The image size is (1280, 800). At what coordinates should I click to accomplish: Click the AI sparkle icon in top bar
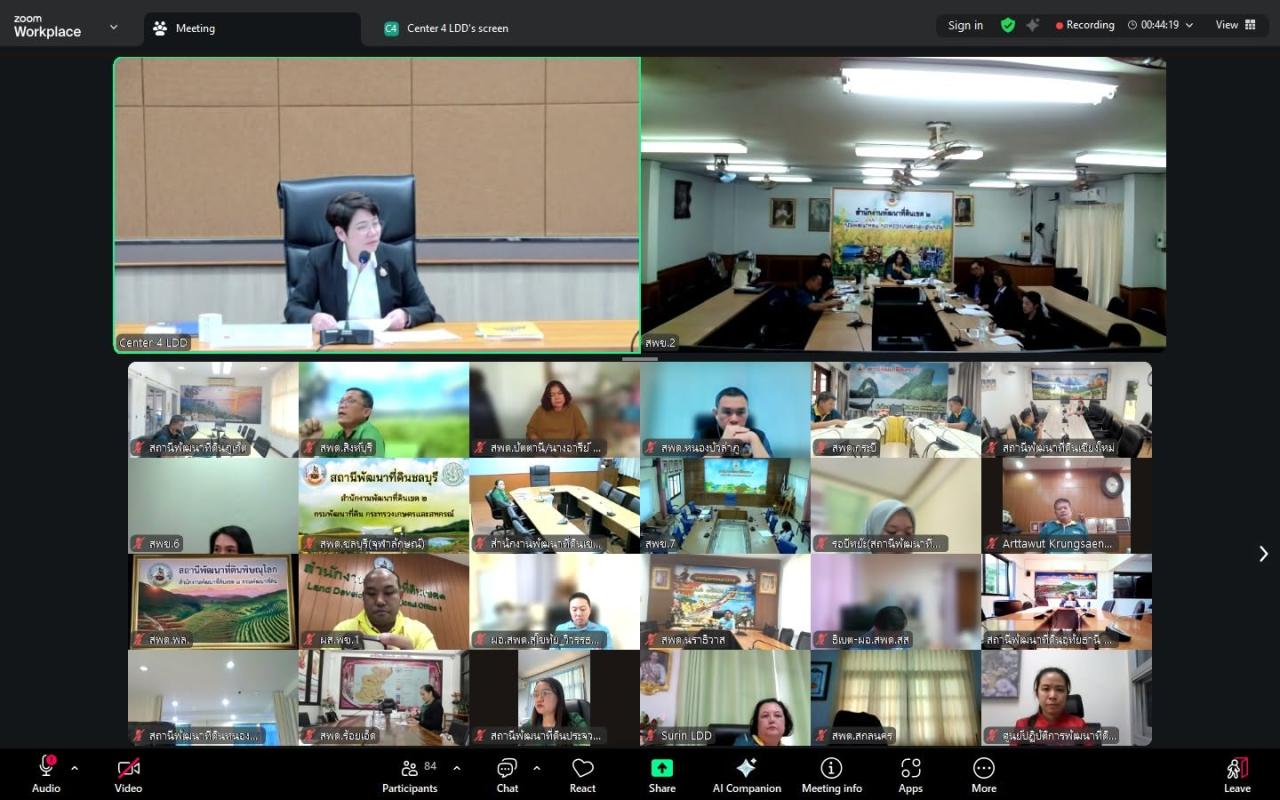point(1033,25)
